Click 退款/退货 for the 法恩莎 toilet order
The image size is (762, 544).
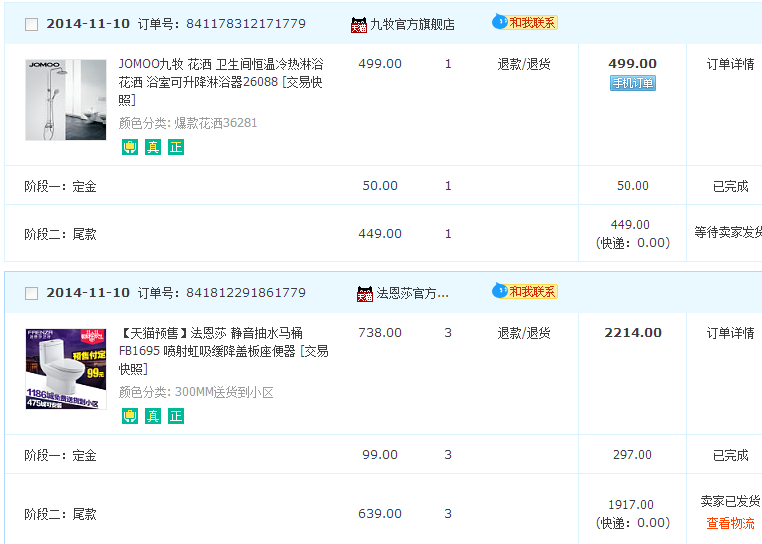click(x=524, y=333)
